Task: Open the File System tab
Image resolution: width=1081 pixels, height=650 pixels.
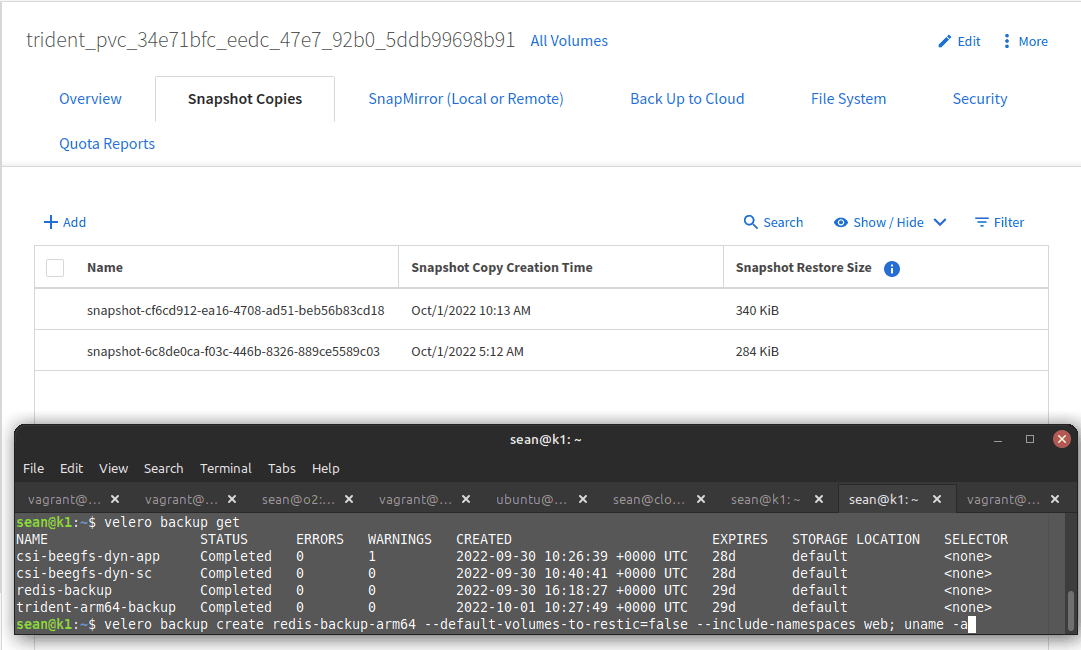Action: coord(849,99)
